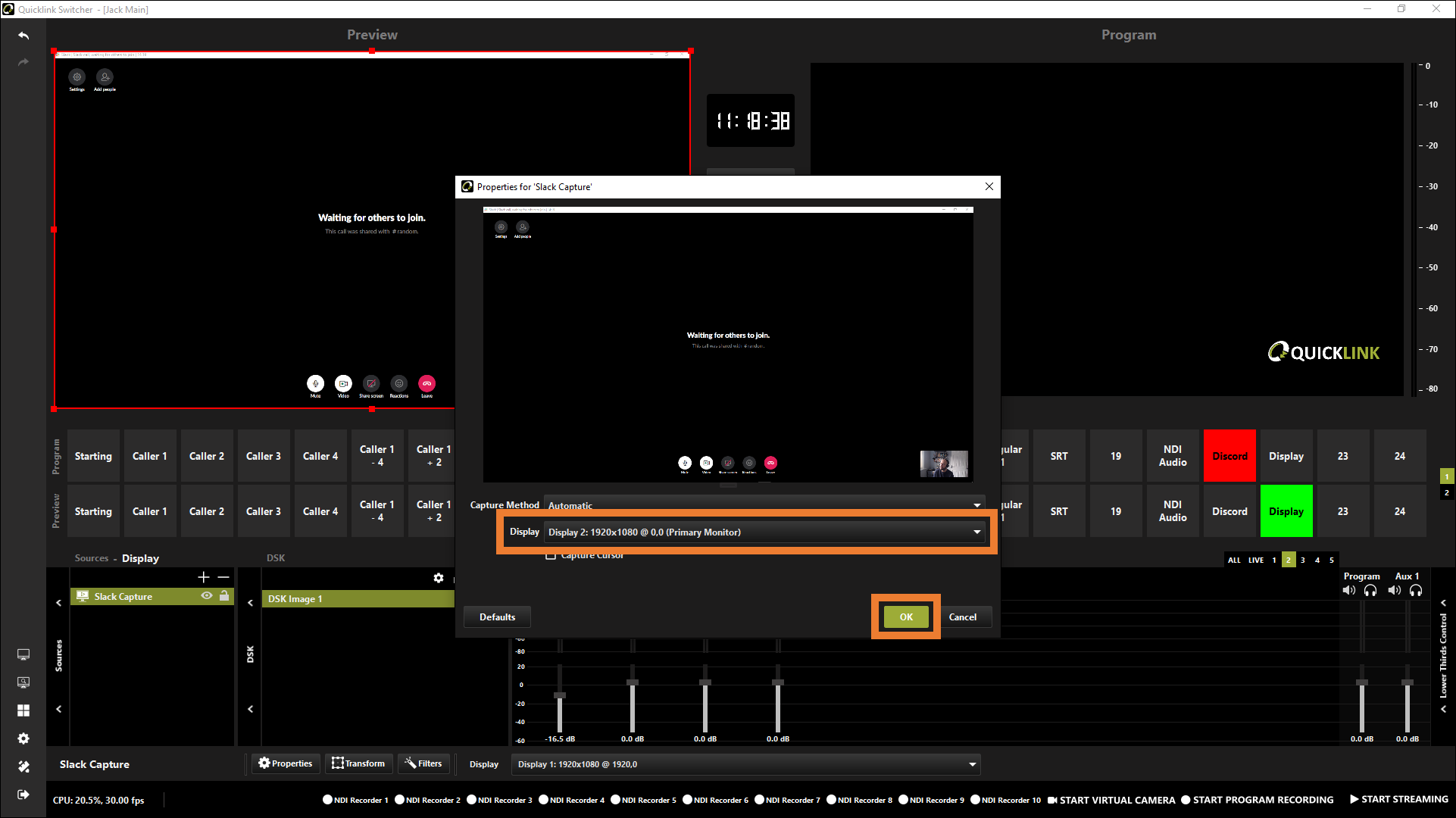Expand Lower Thirds Control with upper chevron
The image size is (1456, 818).
click(1443, 603)
